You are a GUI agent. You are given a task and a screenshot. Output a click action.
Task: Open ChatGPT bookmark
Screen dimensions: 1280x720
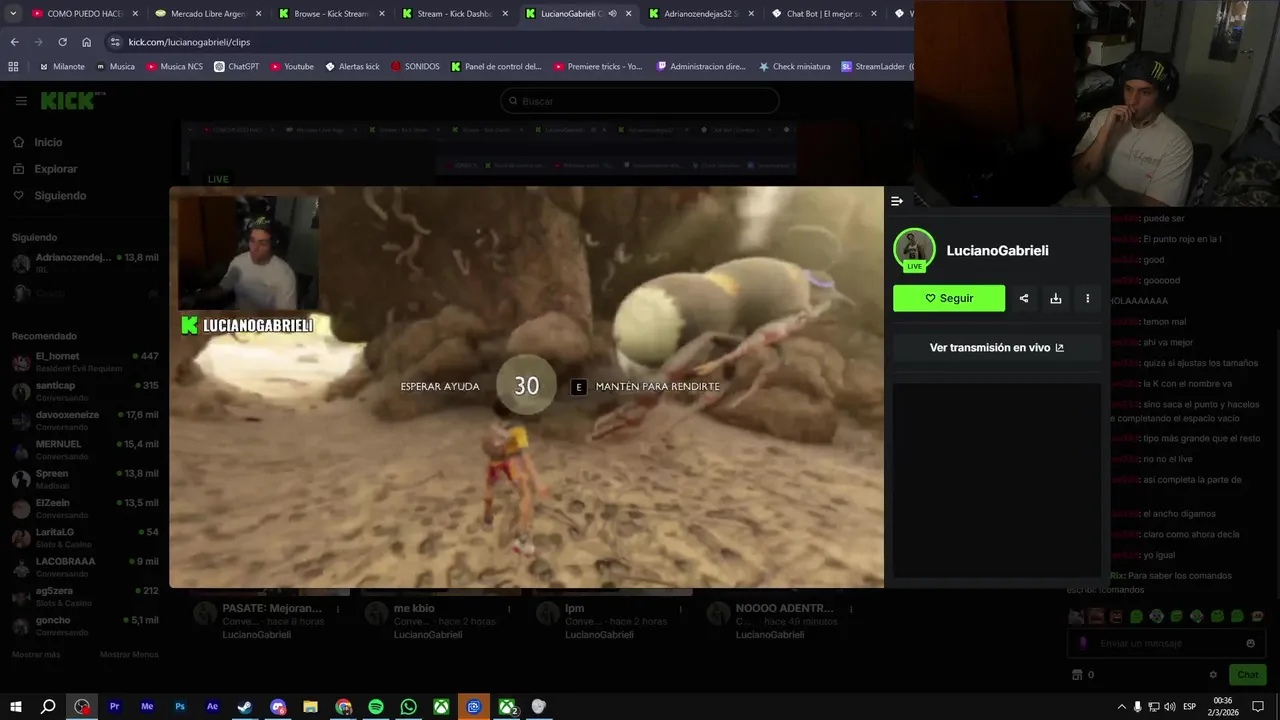coord(236,67)
